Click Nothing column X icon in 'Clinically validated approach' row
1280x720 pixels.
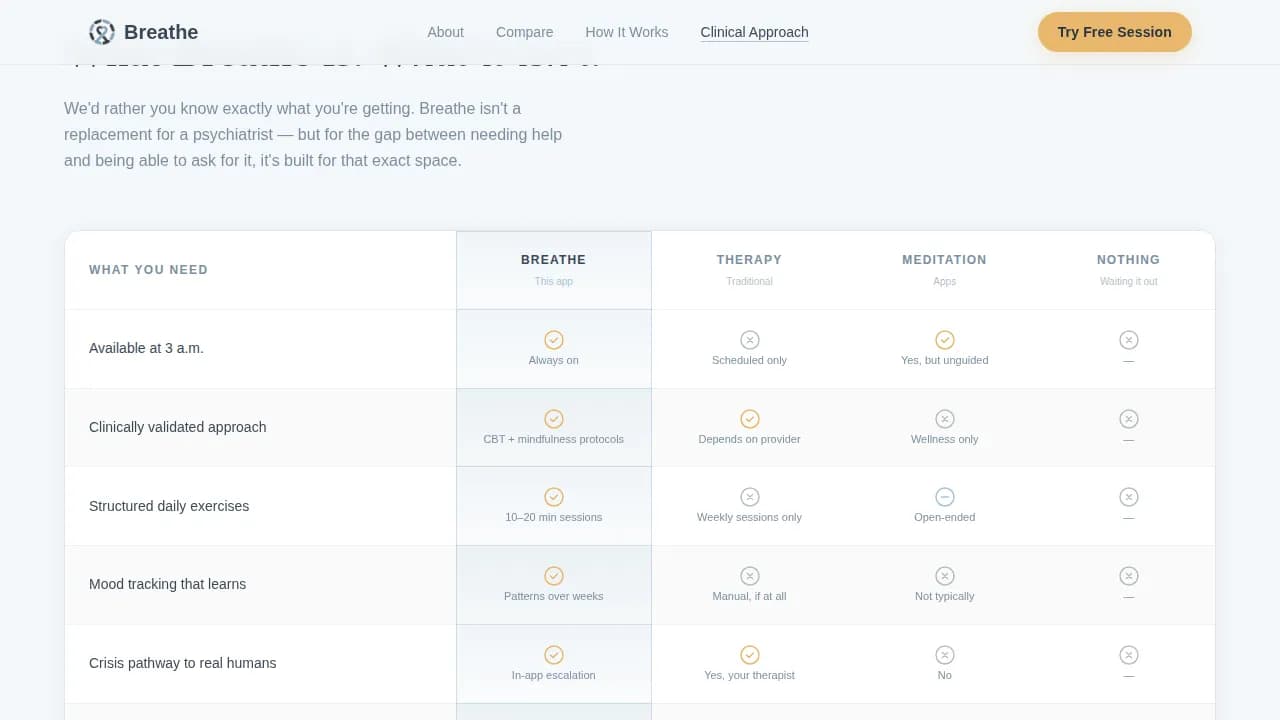click(1129, 419)
